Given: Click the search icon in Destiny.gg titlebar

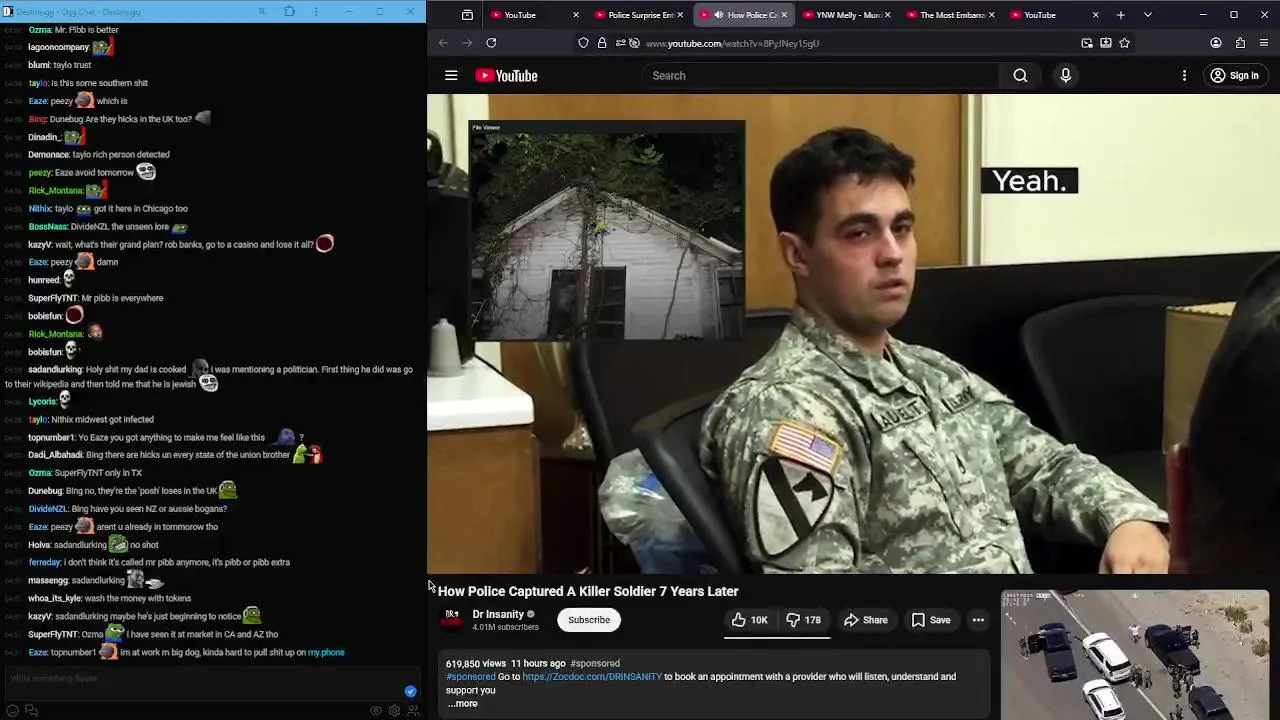Looking at the screenshot, I should click(x=262, y=12).
